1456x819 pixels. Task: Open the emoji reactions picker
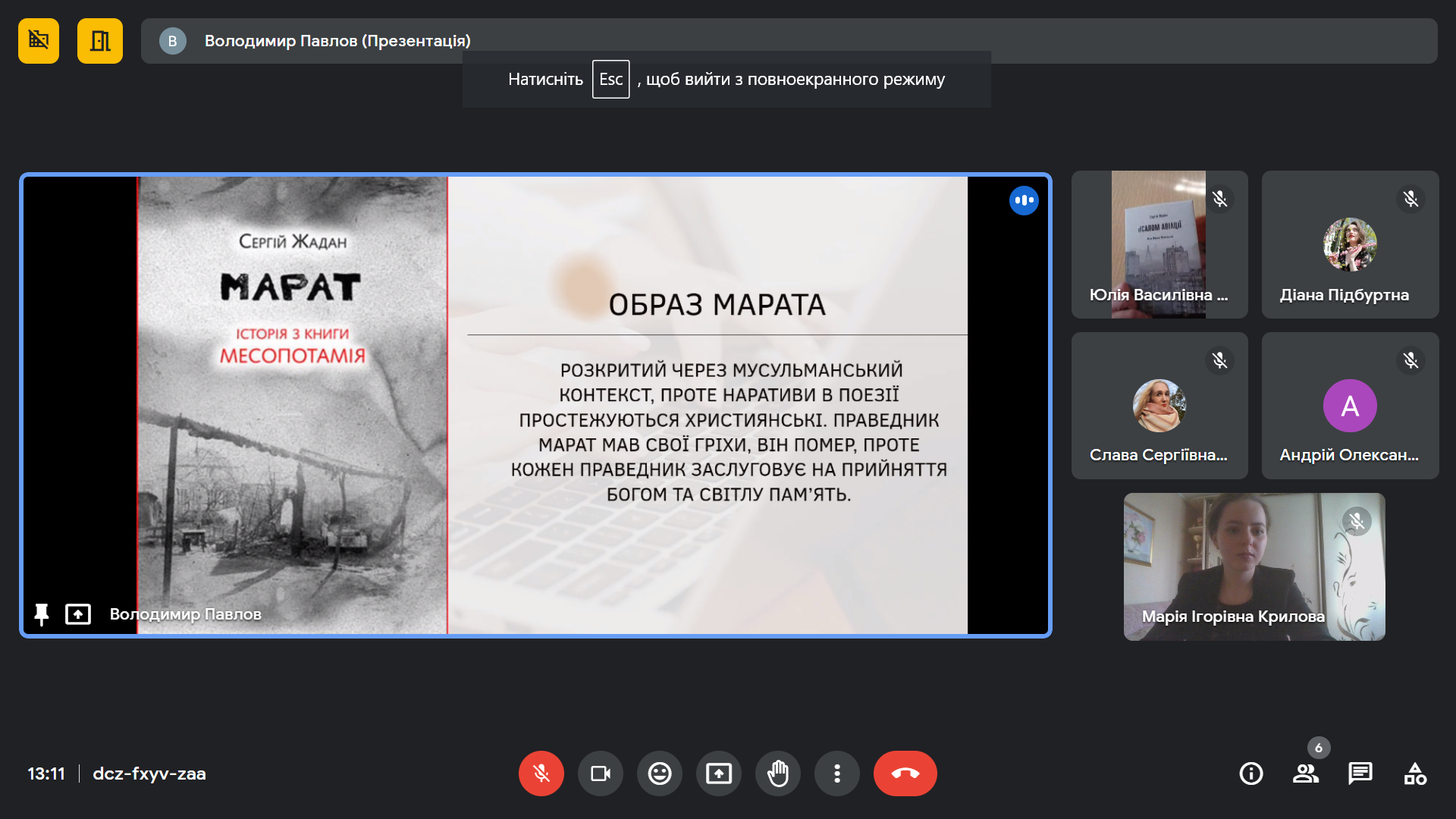[659, 773]
